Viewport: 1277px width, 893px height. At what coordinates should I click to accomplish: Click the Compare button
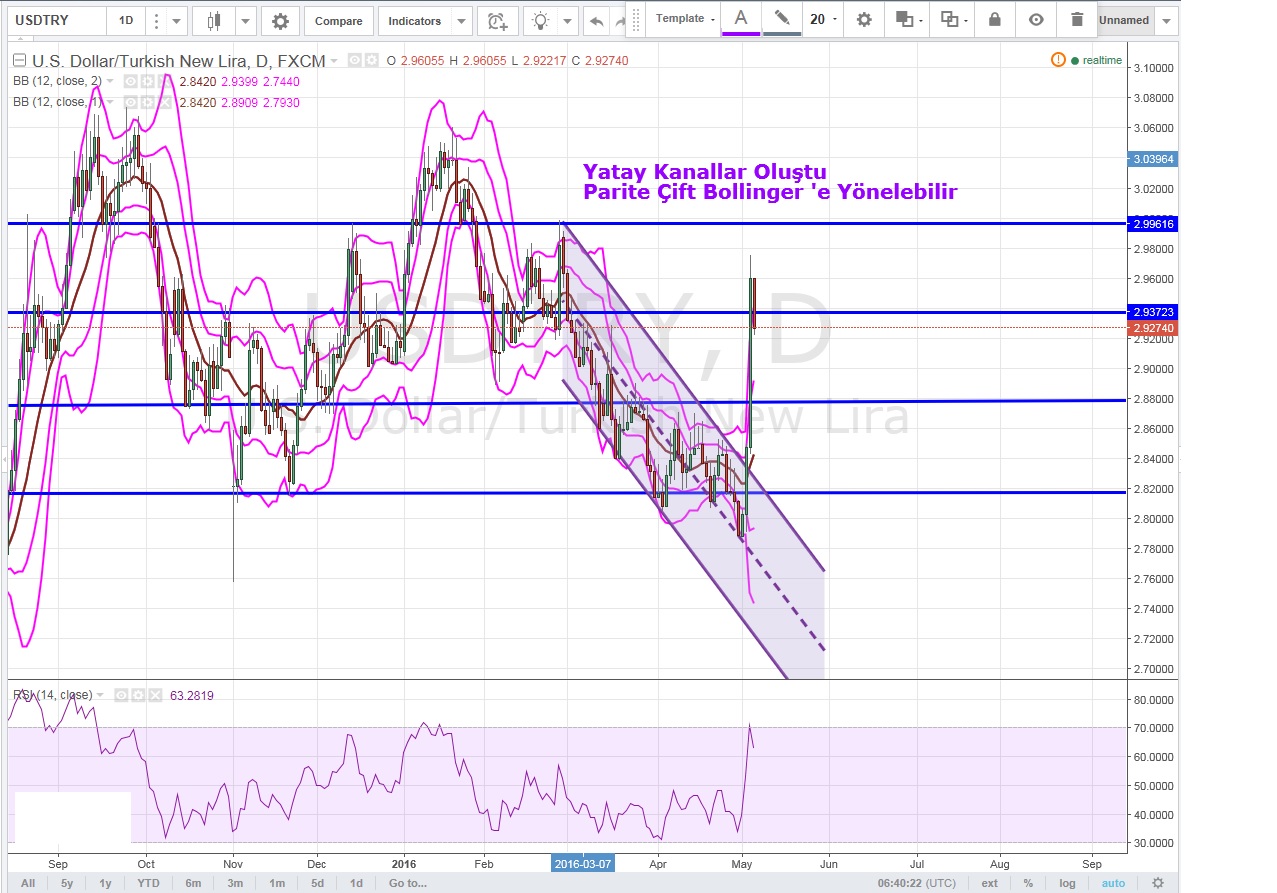pos(338,21)
